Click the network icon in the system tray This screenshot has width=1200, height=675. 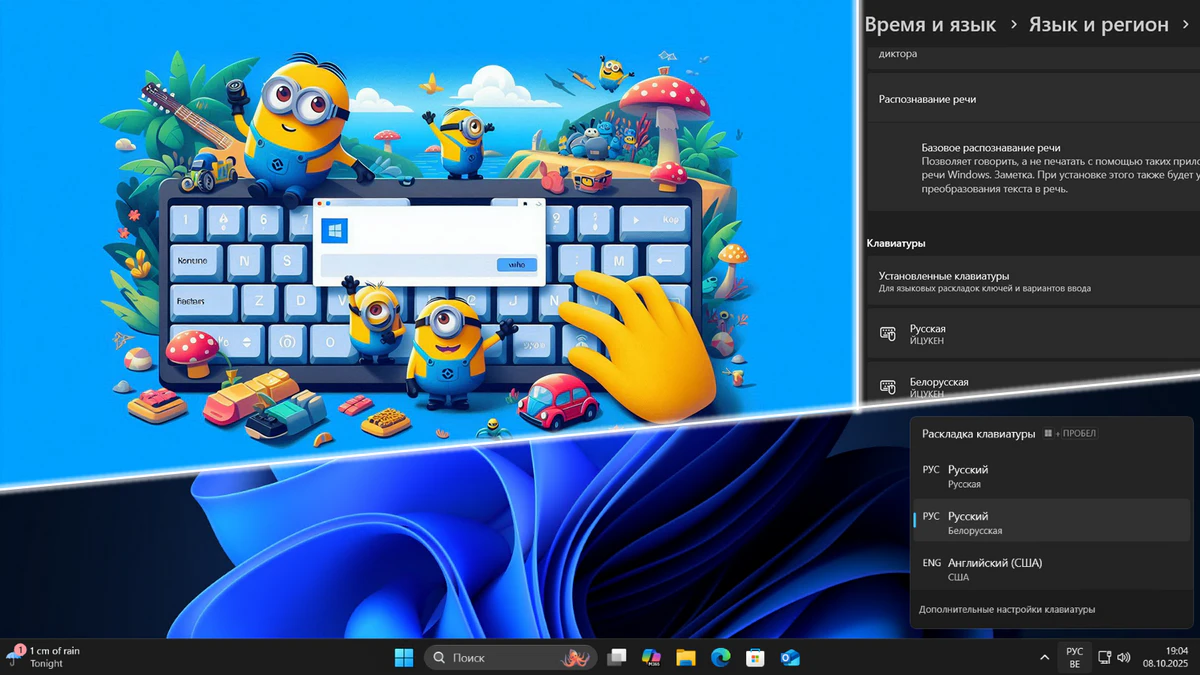click(x=1105, y=657)
